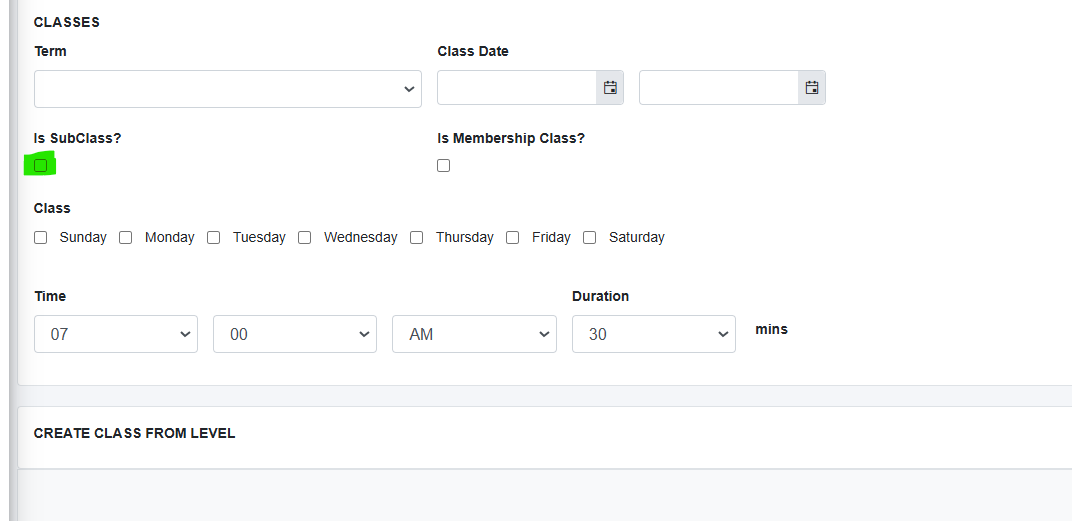Open the second Class Date calendar picker
This screenshot has height=521, width=1072.
[x=812, y=88]
